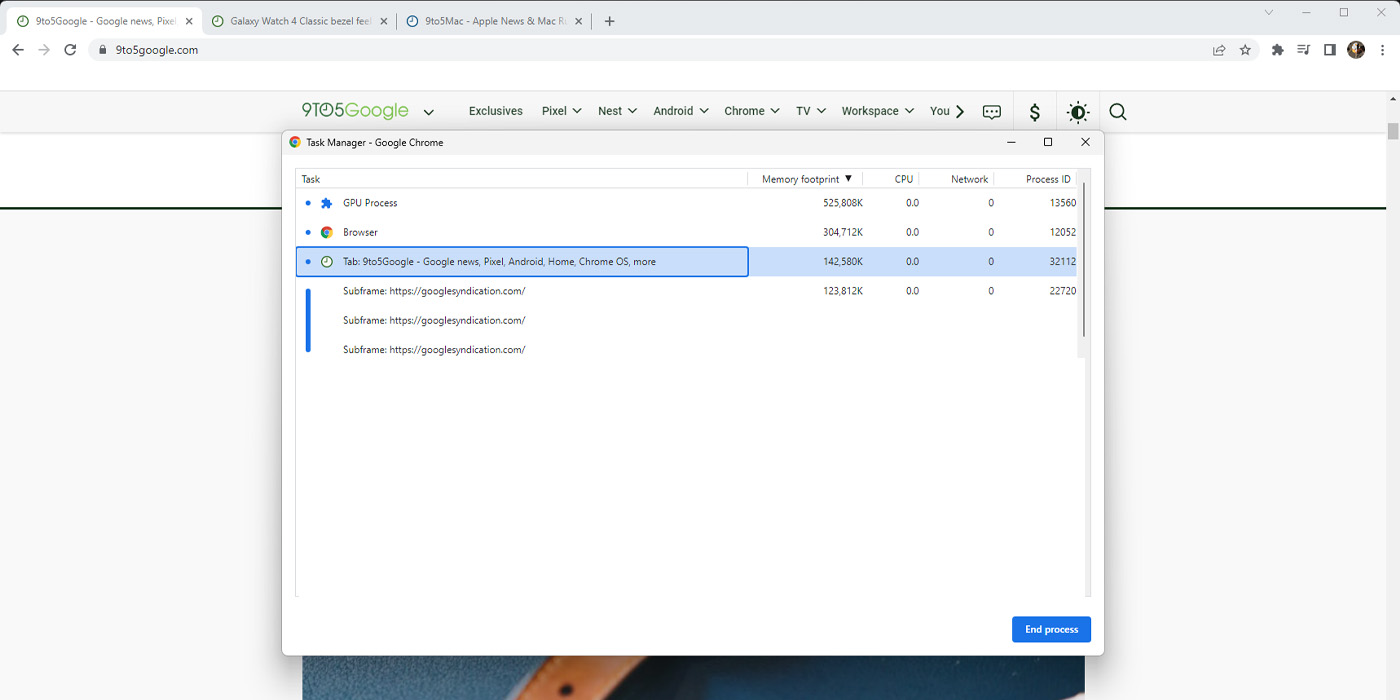Expand the Workspace dropdown chevron

pyautogui.click(x=910, y=111)
